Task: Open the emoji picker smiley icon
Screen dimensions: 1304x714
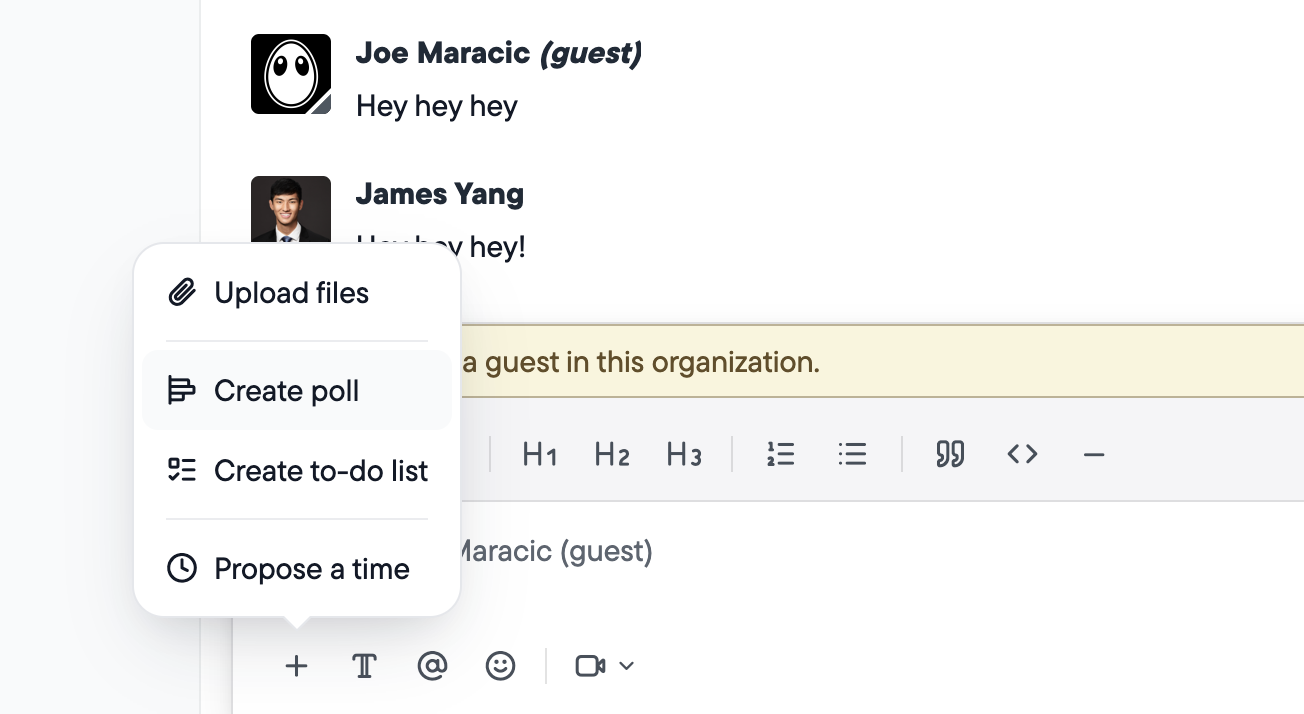Action: [500, 666]
